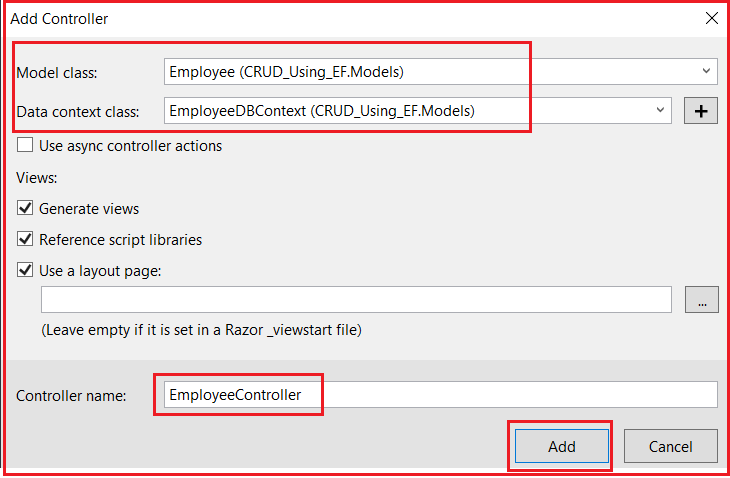Expand the Model class dropdown arrow

point(706,71)
